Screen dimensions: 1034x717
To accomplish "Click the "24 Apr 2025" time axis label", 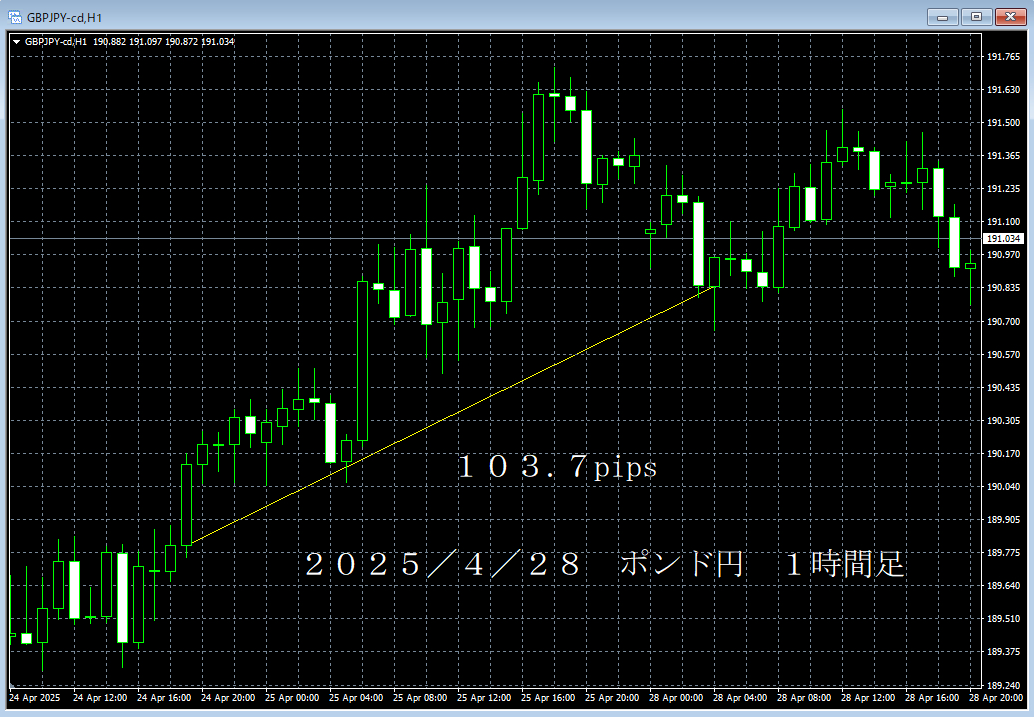I will 34,698.
